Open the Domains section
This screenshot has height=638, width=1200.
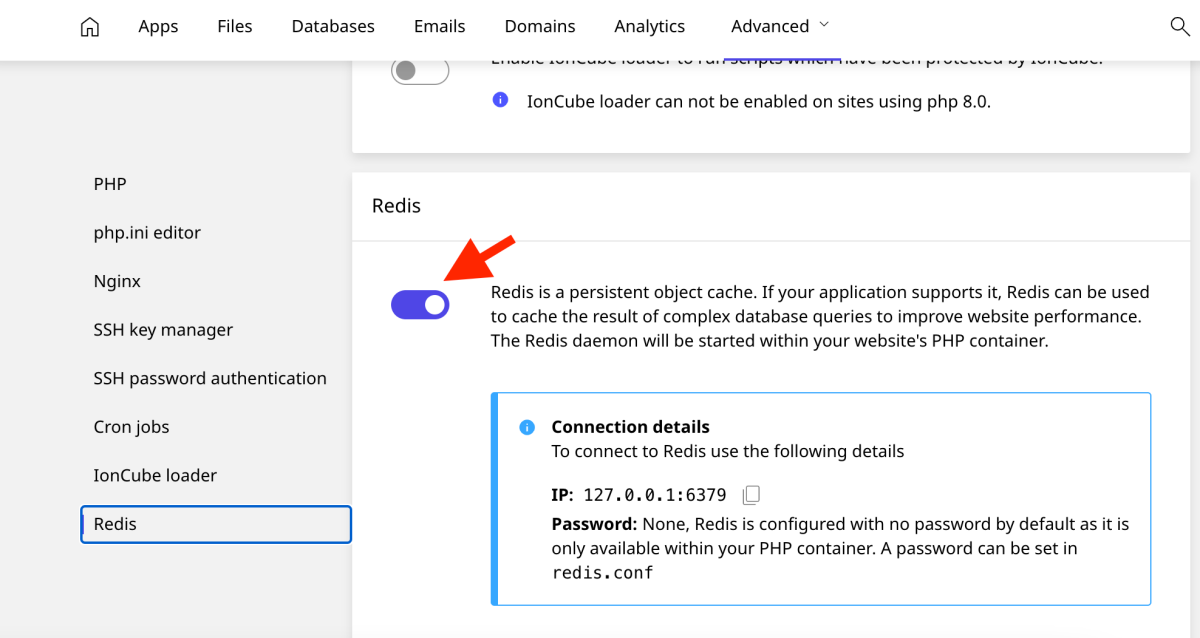tap(540, 26)
